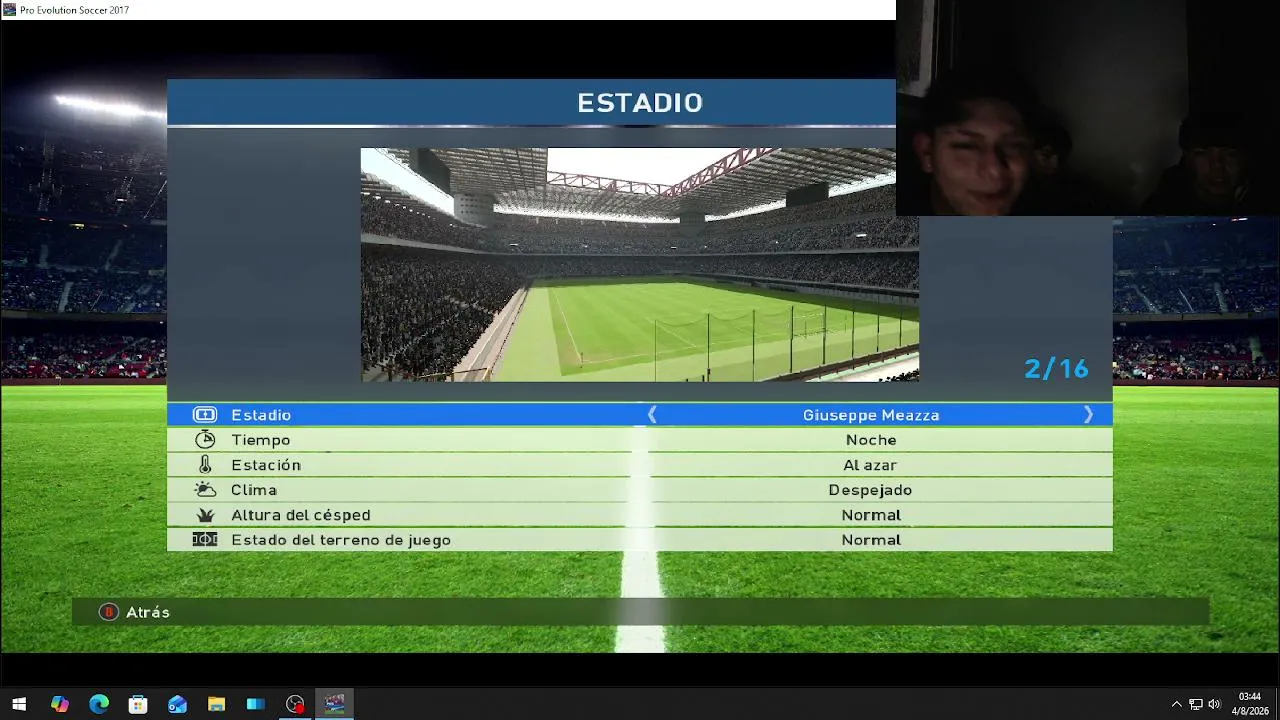Open the Windows Start menu
Screen dimensions: 1280x720
pos(19,704)
